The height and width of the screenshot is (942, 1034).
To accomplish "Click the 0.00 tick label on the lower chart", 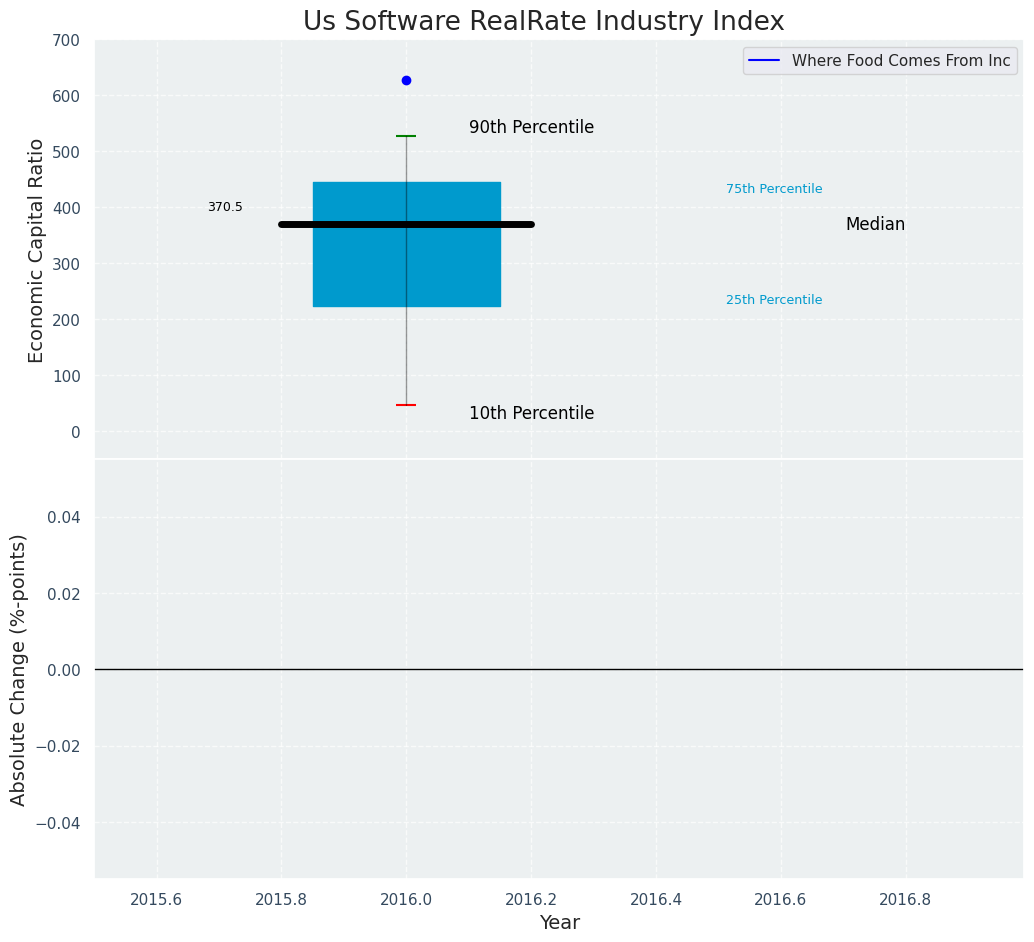I will 66,670.
